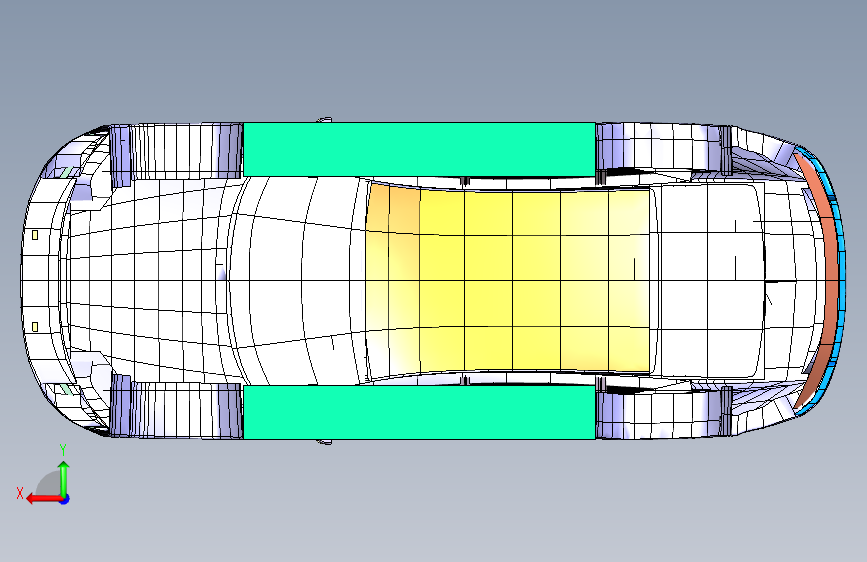Click the 'Y' axis label text
The height and width of the screenshot is (562, 867).
pyautogui.click(x=63, y=450)
